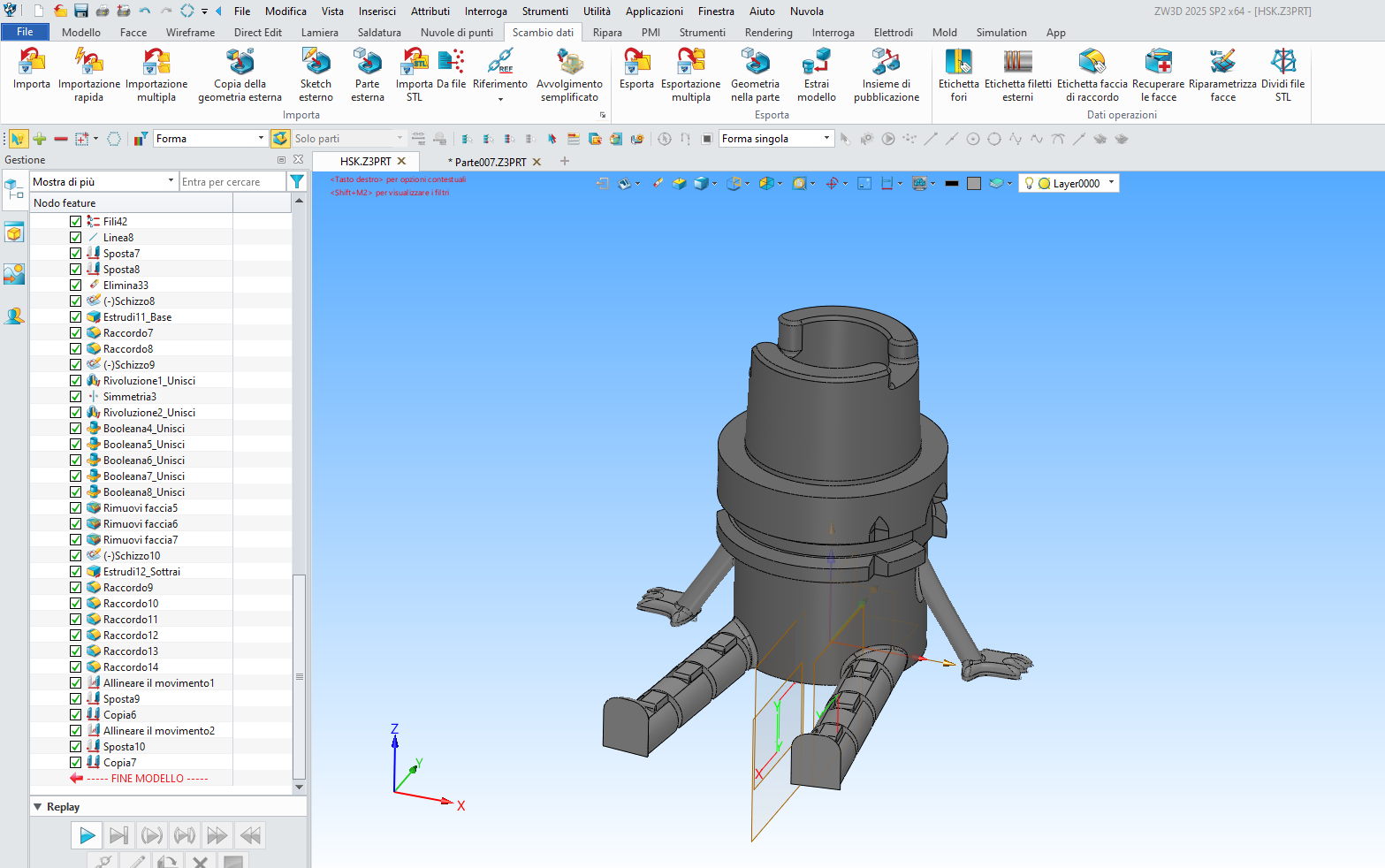1385x868 pixels.
Task: Switch to the Parte007.Z3PRT document tab
Action: point(491,162)
